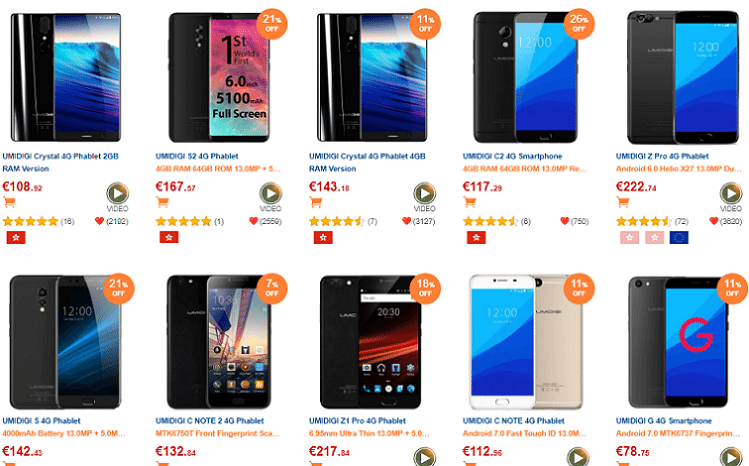
Task: Open UMIDIGI C NOTE 2 4G Phablet link
Action: [210, 421]
